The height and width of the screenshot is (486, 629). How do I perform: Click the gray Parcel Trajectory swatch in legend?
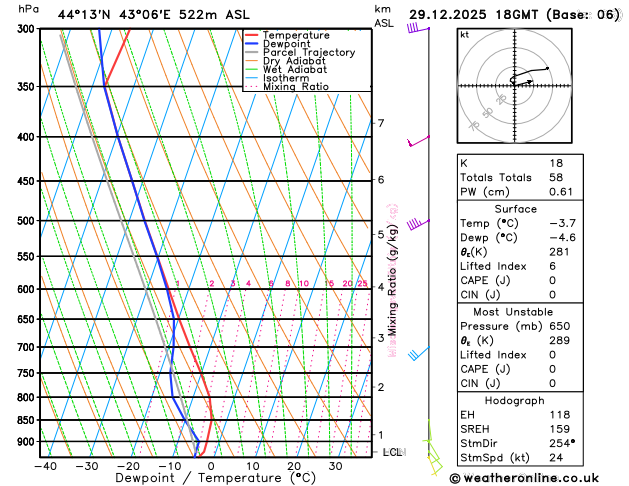pyautogui.click(x=252, y=53)
